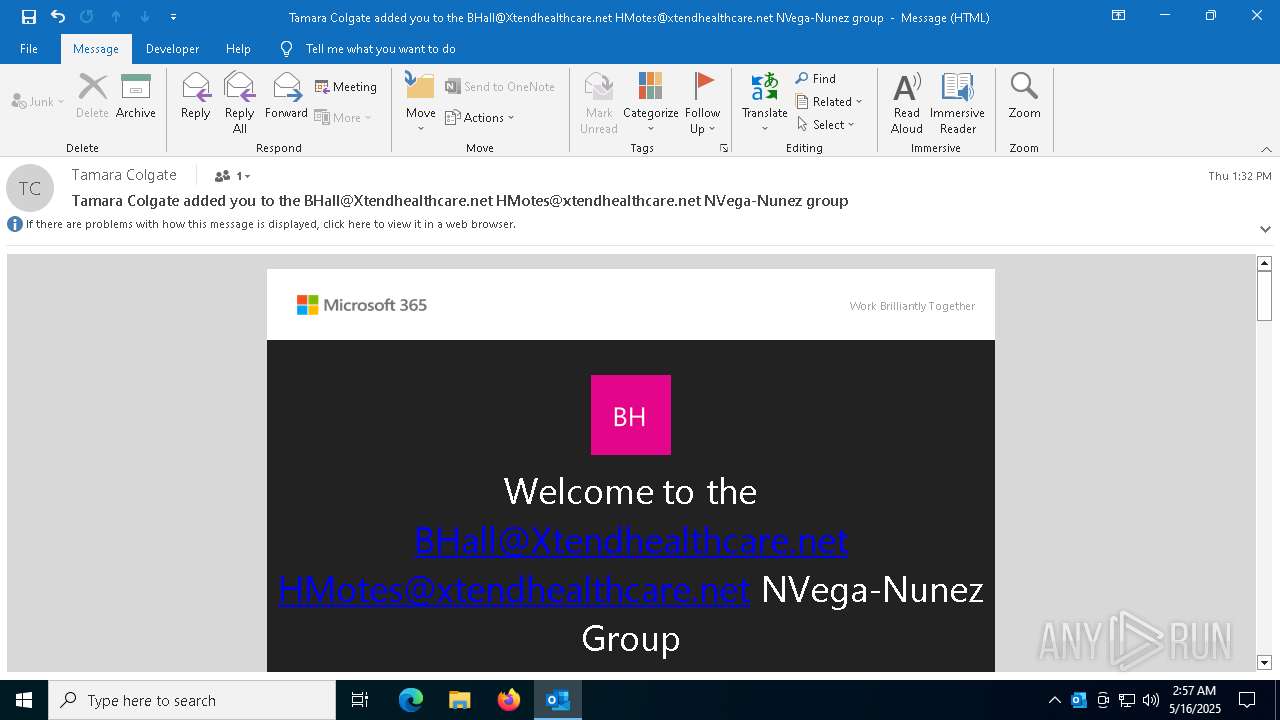The width and height of the screenshot is (1280, 720).
Task: Click Reply All
Action: coord(240,102)
